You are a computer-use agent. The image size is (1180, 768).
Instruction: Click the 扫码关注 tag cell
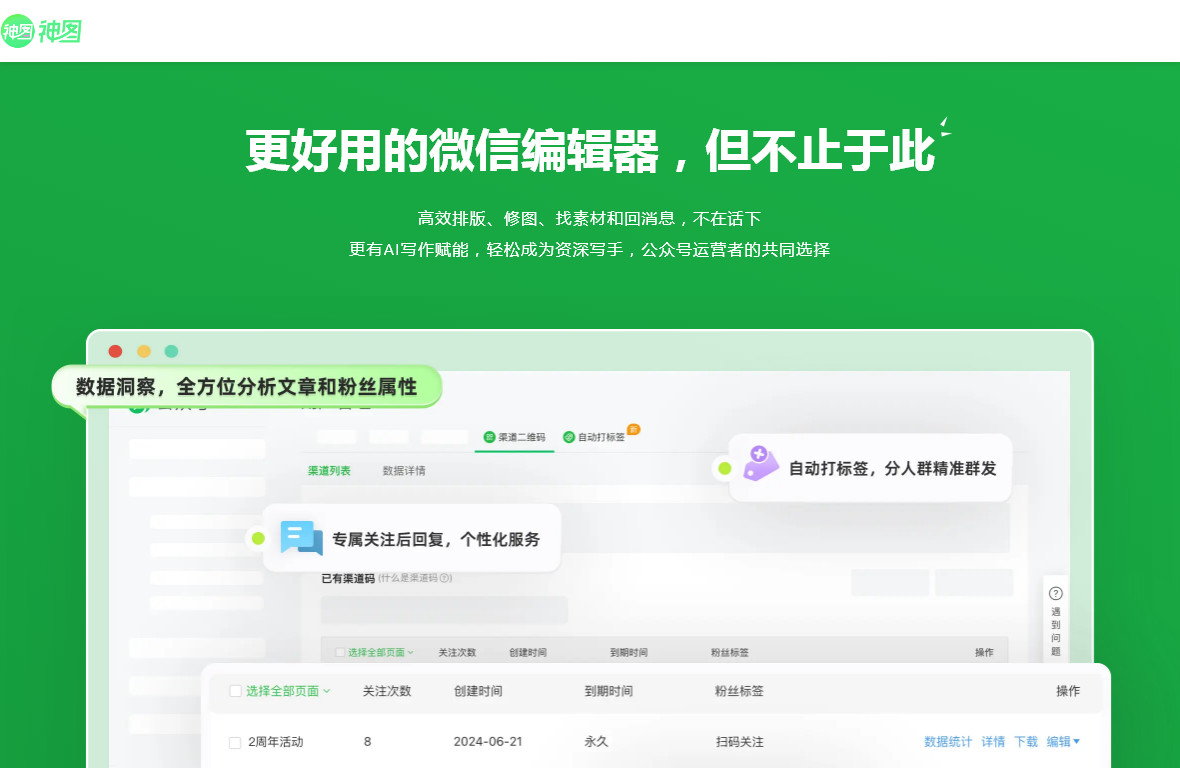(x=740, y=742)
